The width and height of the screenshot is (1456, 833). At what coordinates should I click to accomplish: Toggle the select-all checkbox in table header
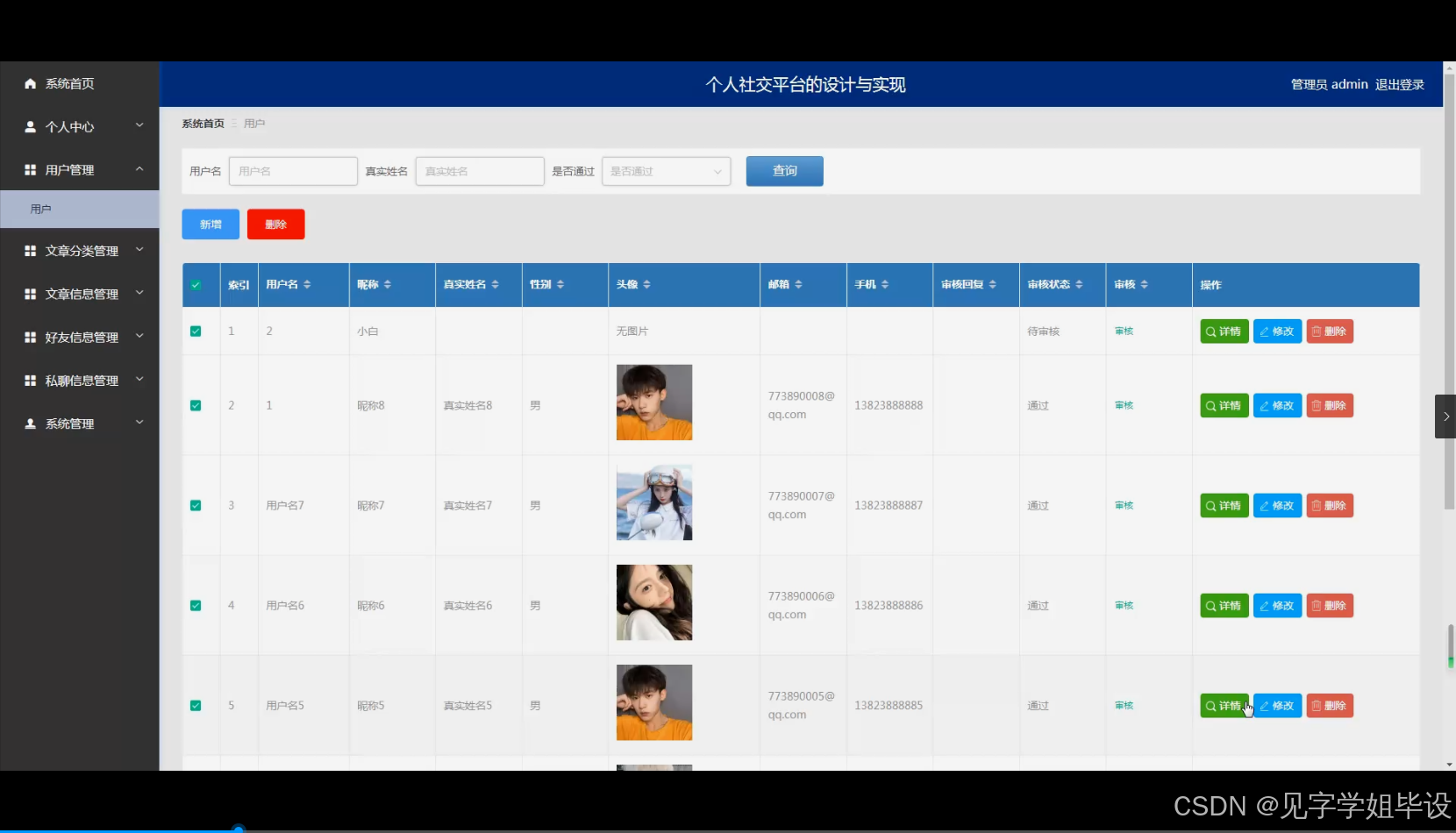pos(196,285)
